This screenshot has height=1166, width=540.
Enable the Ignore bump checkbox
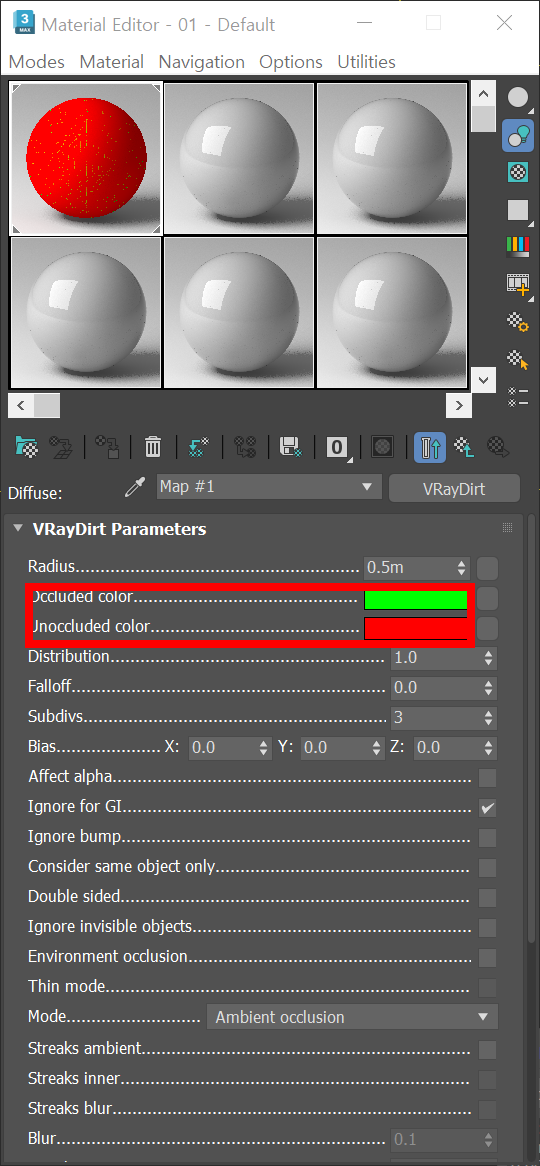(x=488, y=838)
